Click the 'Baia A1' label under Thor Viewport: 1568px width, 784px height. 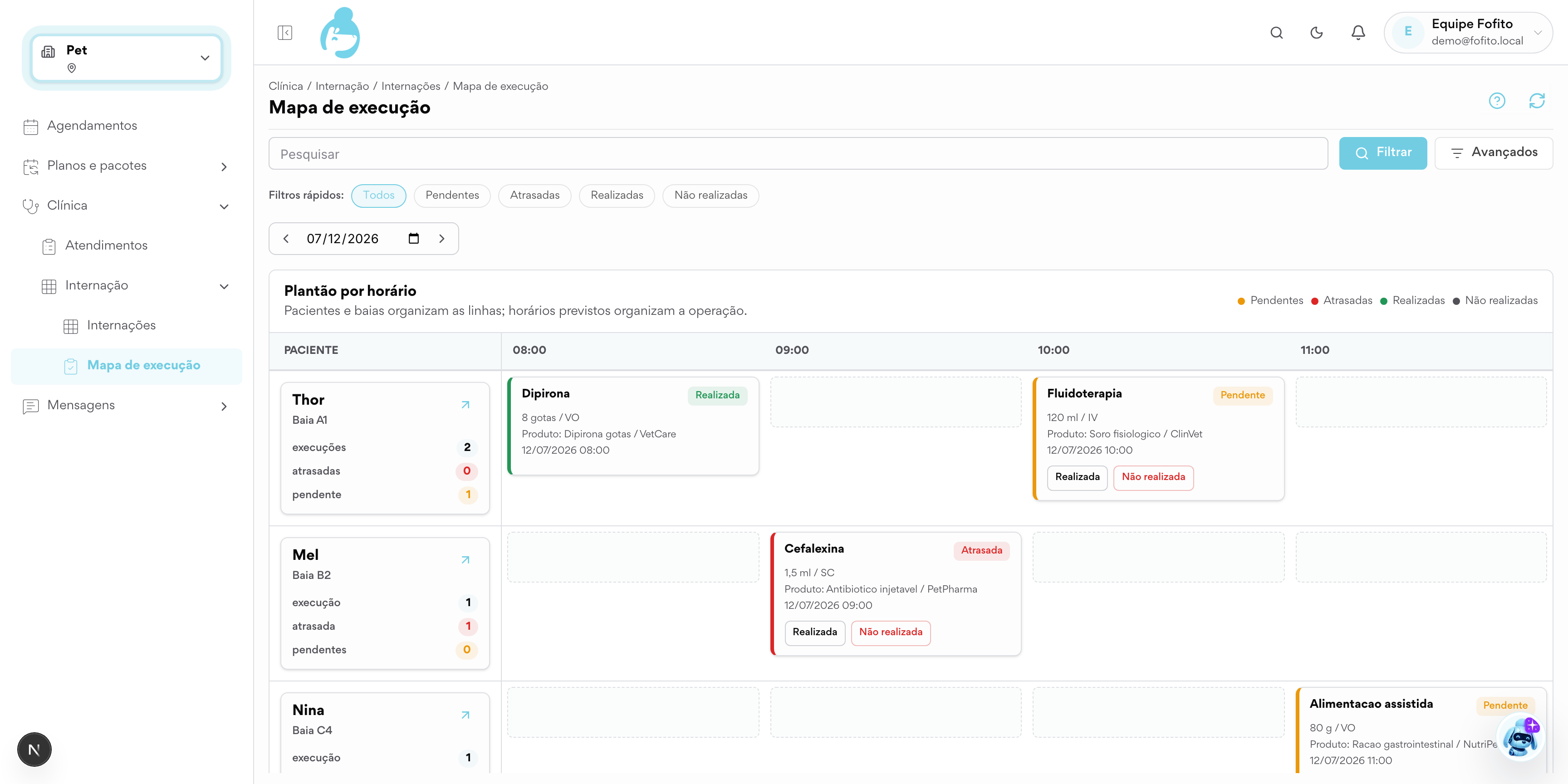tap(310, 420)
